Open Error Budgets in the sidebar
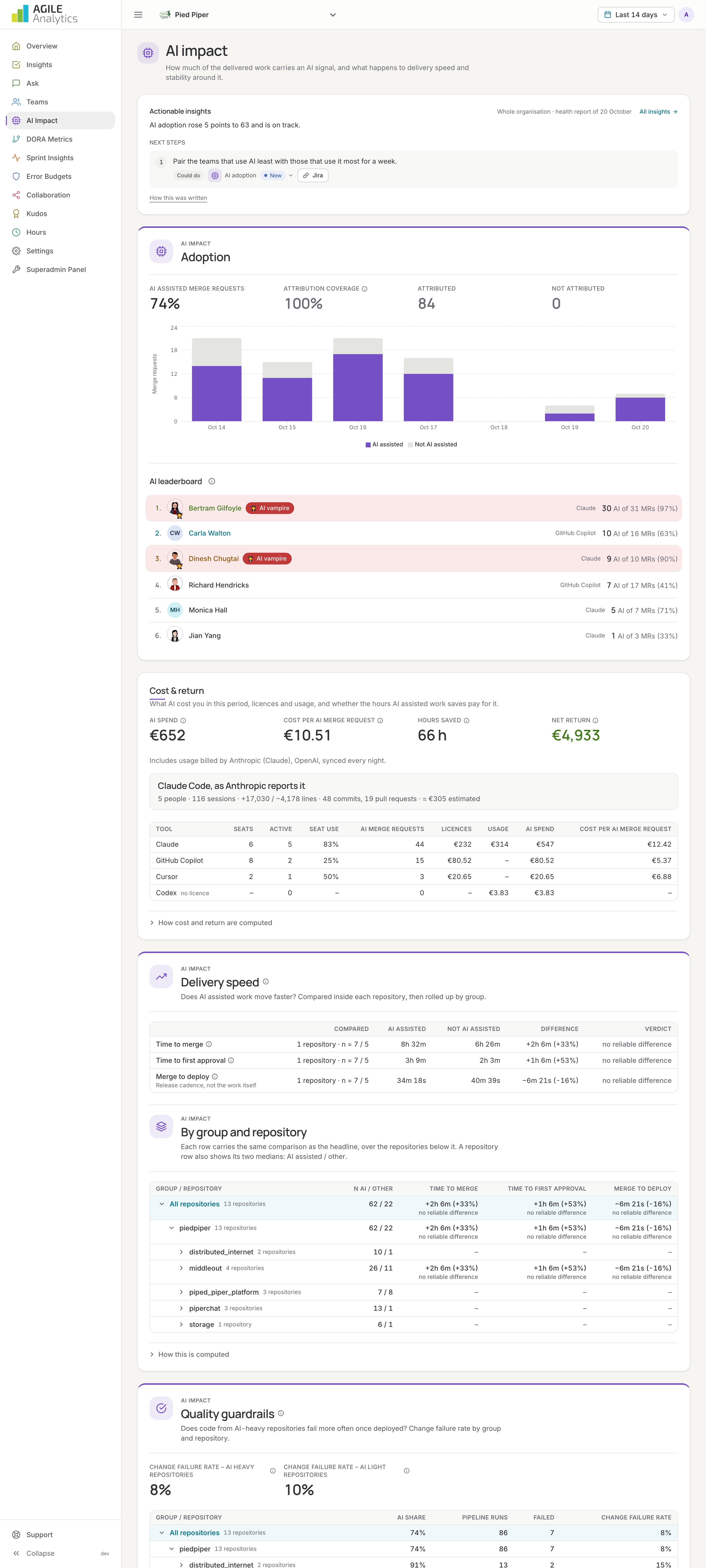Screen dimensions: 706x1568 click(60, 176)
